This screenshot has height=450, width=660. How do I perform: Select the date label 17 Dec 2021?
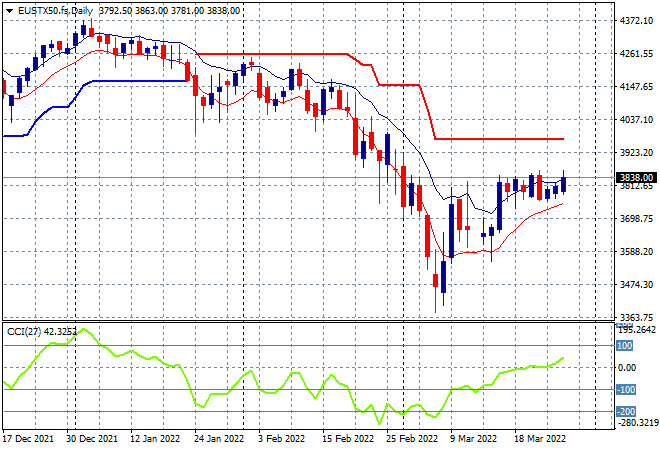tap(29, 439)
